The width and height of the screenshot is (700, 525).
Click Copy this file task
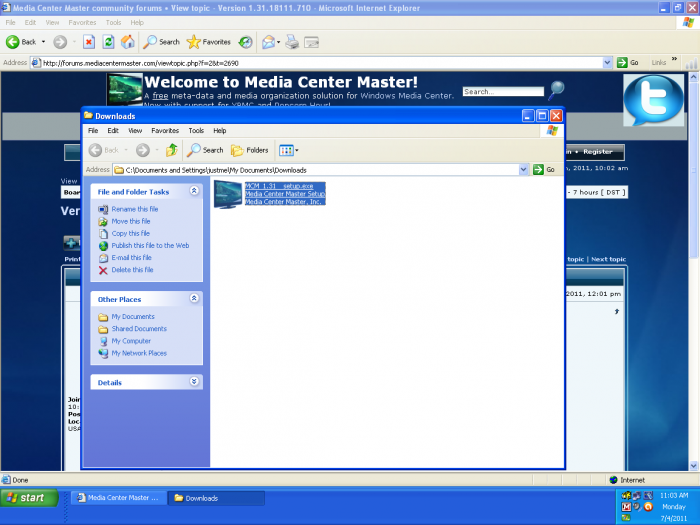[130, 233]
